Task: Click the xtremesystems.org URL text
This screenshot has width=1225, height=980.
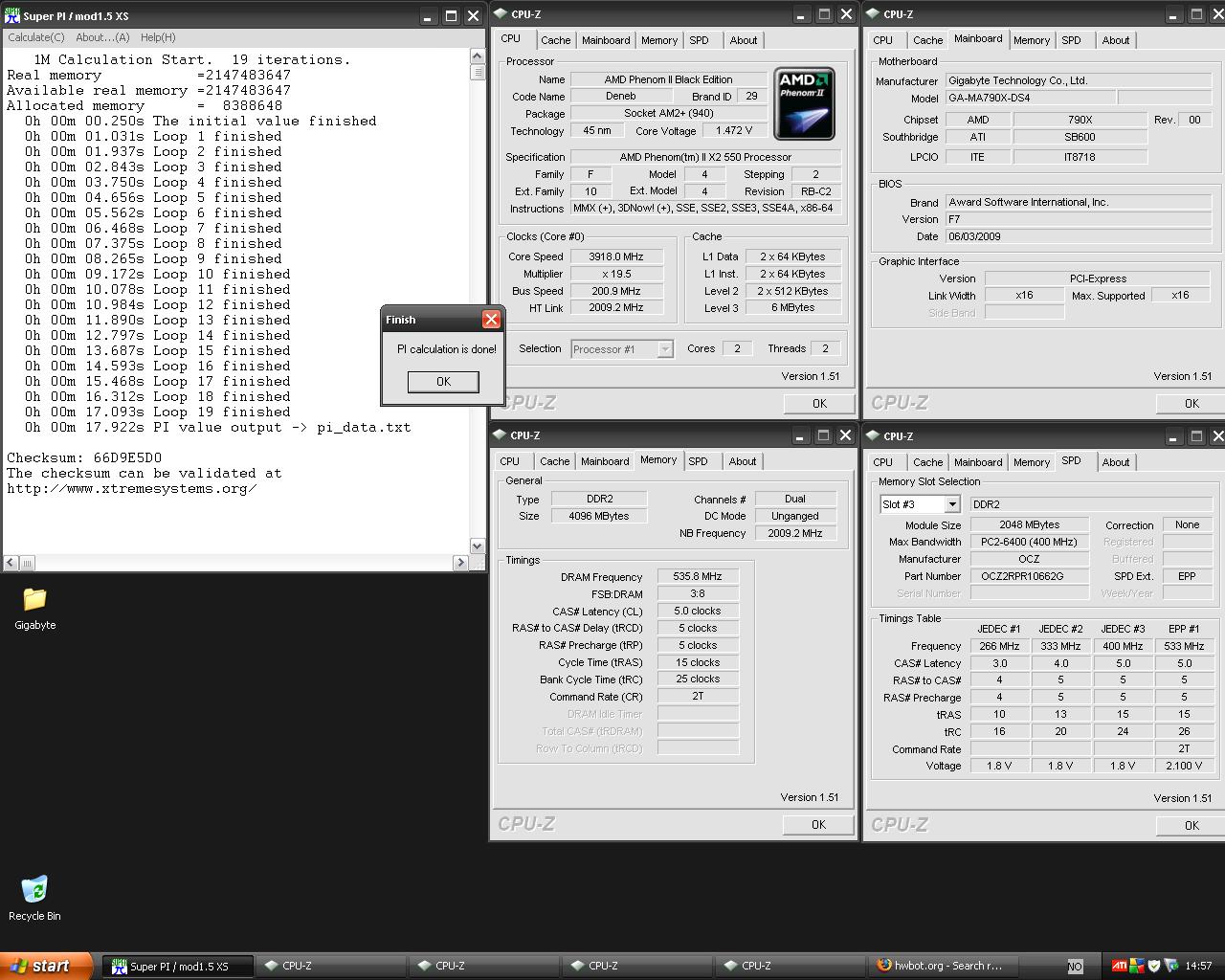Action: point(131,488)
